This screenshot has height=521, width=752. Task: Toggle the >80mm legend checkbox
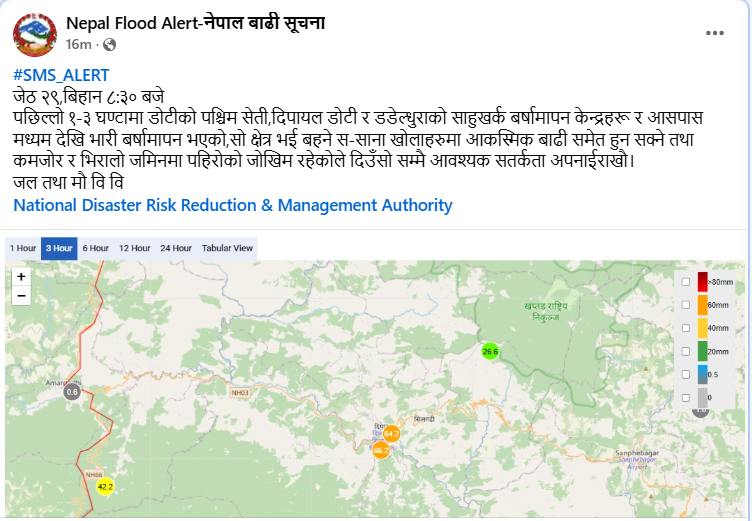point(685,282)
